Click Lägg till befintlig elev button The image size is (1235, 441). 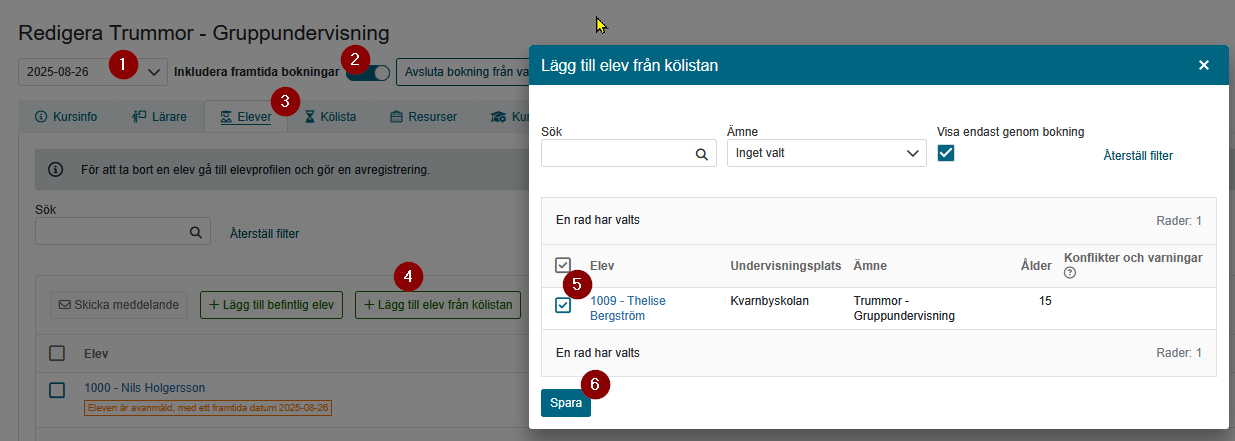point(273,304)
